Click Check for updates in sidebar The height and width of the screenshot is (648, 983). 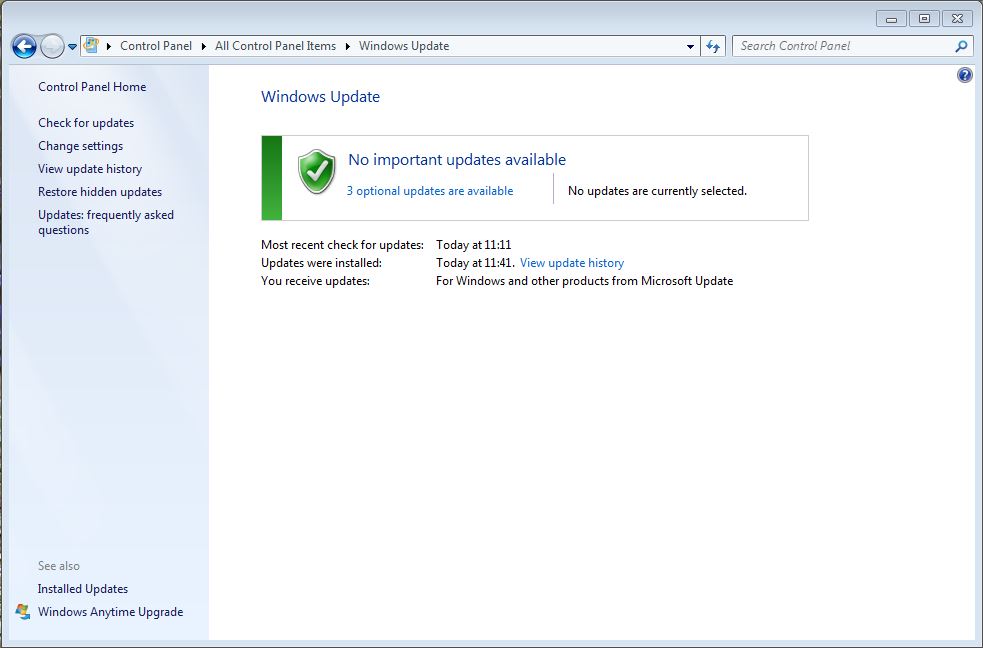(86, 123)
